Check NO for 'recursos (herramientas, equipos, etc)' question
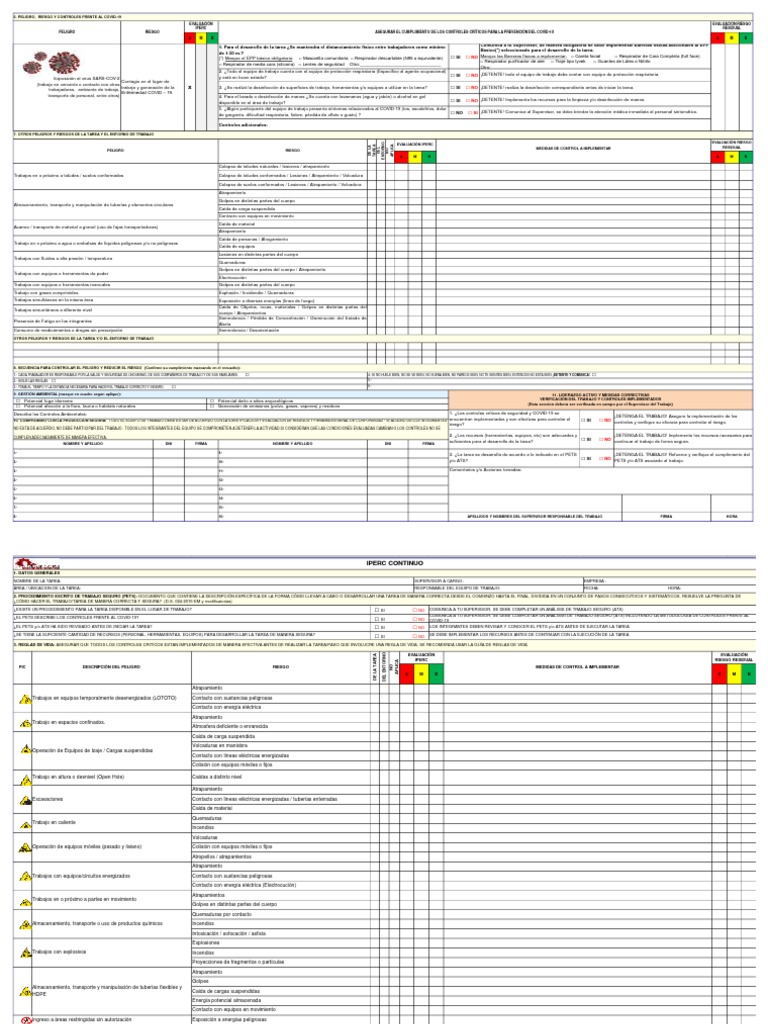Image resolution: width=768 pixels, height=1024 pixels. [x=601, y=440]
